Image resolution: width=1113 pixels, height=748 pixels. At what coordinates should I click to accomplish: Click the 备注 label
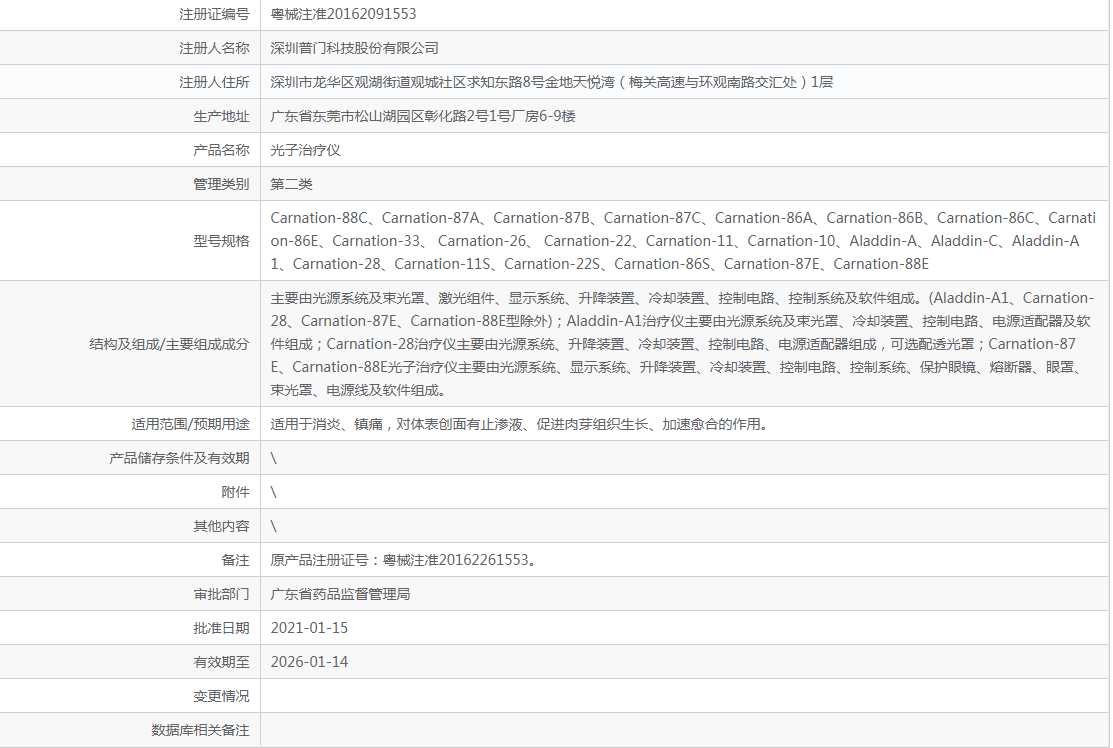click(235, 561)
